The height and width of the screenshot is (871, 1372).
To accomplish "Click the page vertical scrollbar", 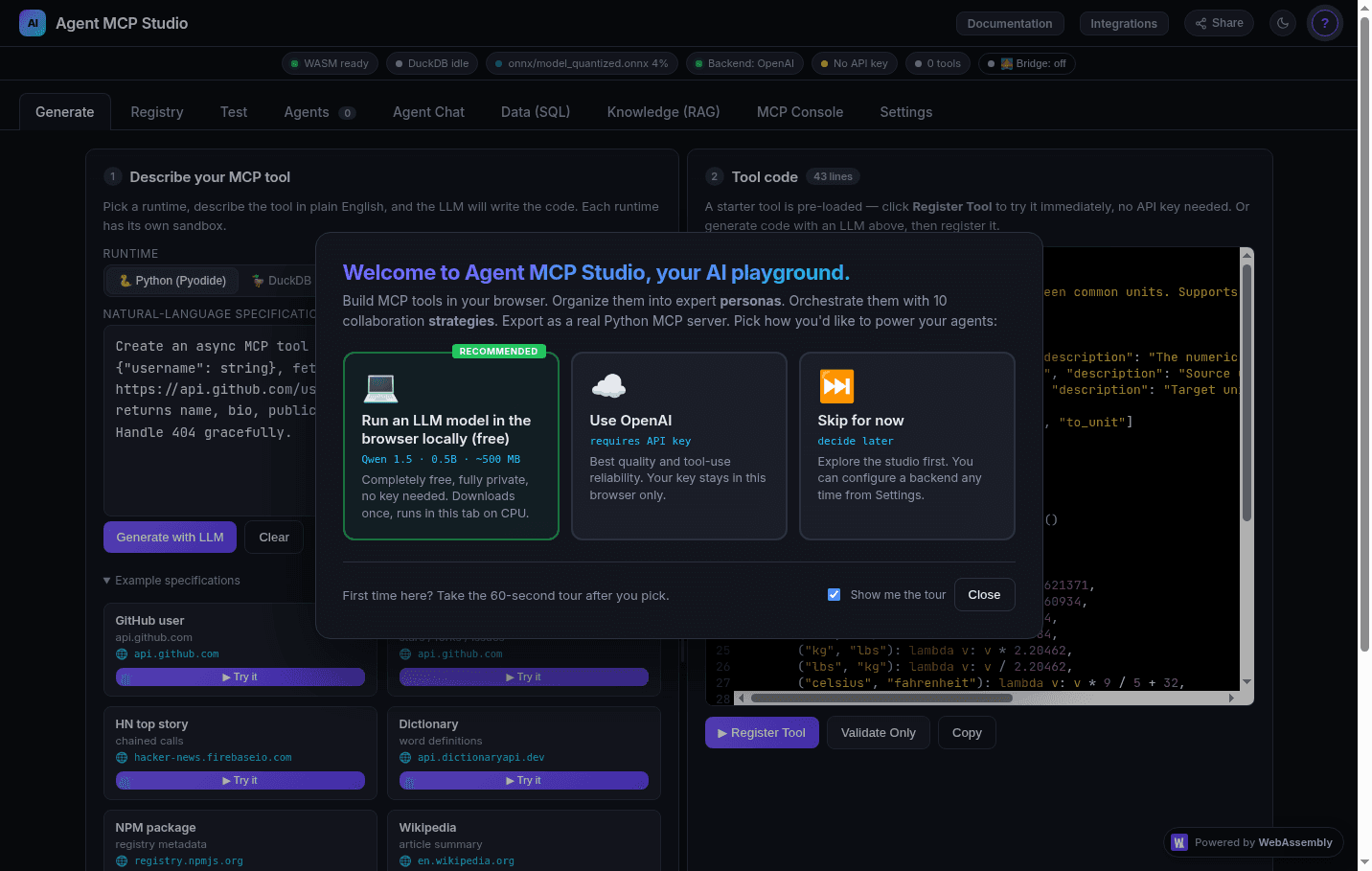I will 1364,335.
